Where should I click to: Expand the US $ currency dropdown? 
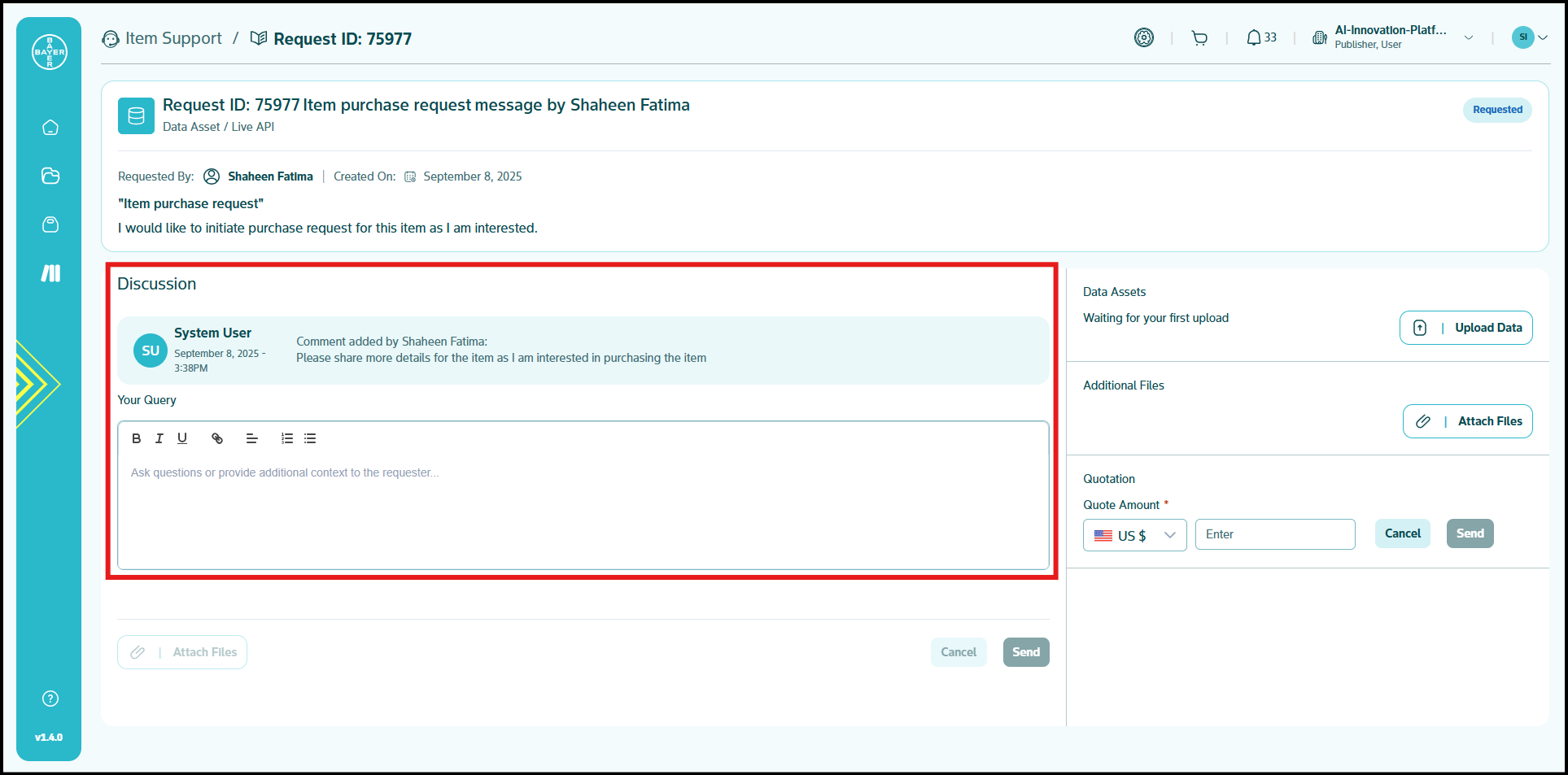pyautogui.click(x=1134, y=535)
